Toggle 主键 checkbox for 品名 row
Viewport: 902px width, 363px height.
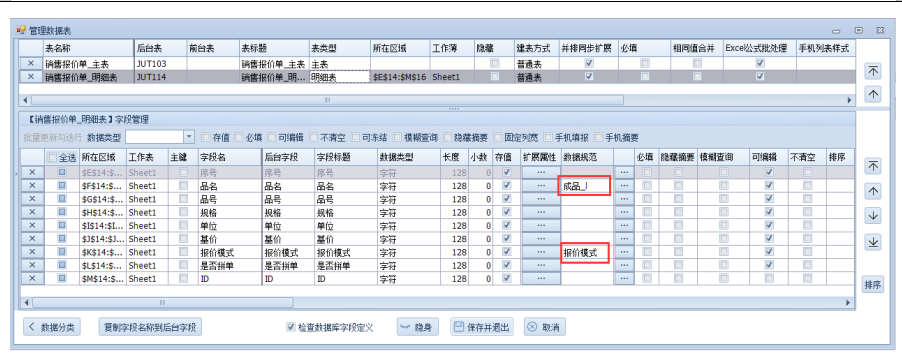click(183, 185)
